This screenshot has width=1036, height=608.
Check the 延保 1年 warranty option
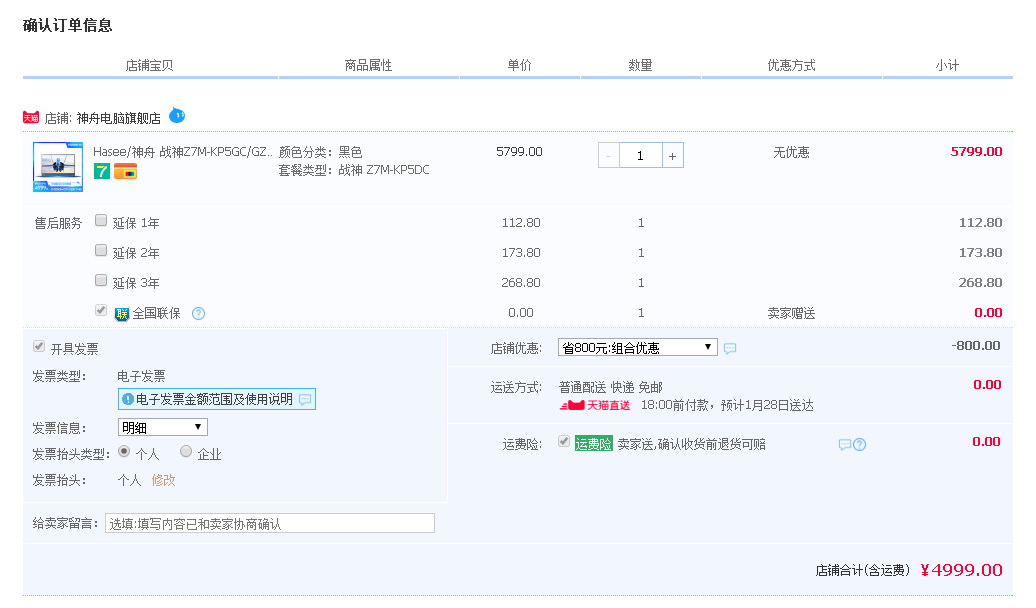(x=101, y=220)
